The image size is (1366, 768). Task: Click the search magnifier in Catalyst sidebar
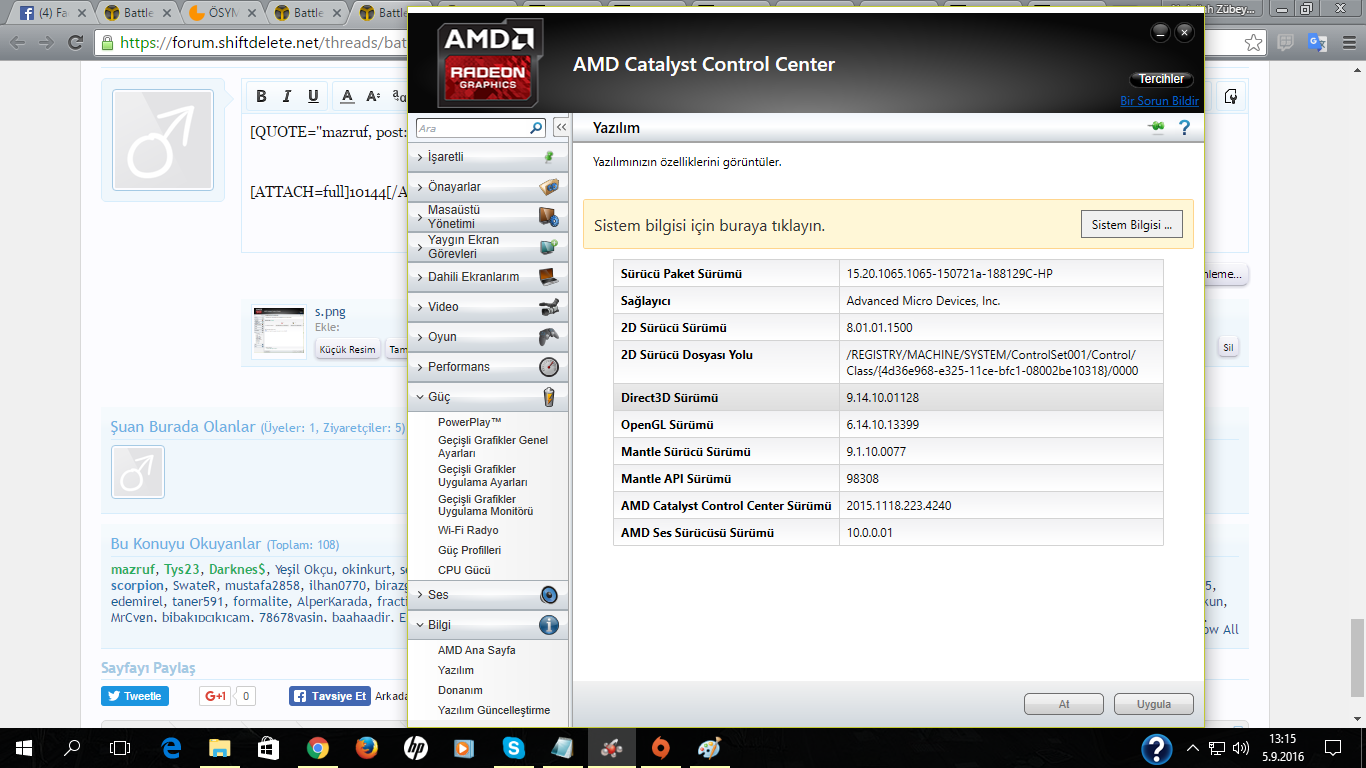point(536,128)
